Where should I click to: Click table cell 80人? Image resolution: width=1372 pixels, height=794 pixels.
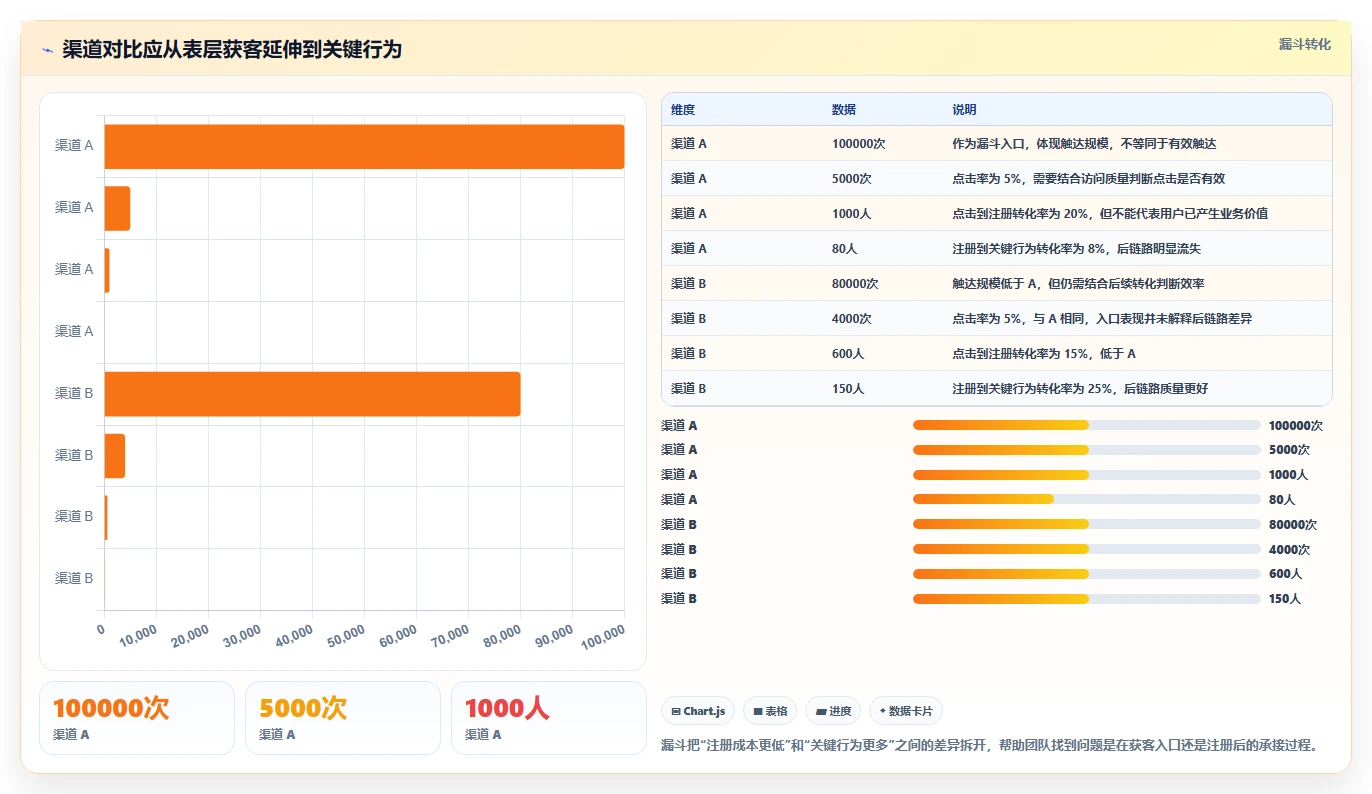844,249
